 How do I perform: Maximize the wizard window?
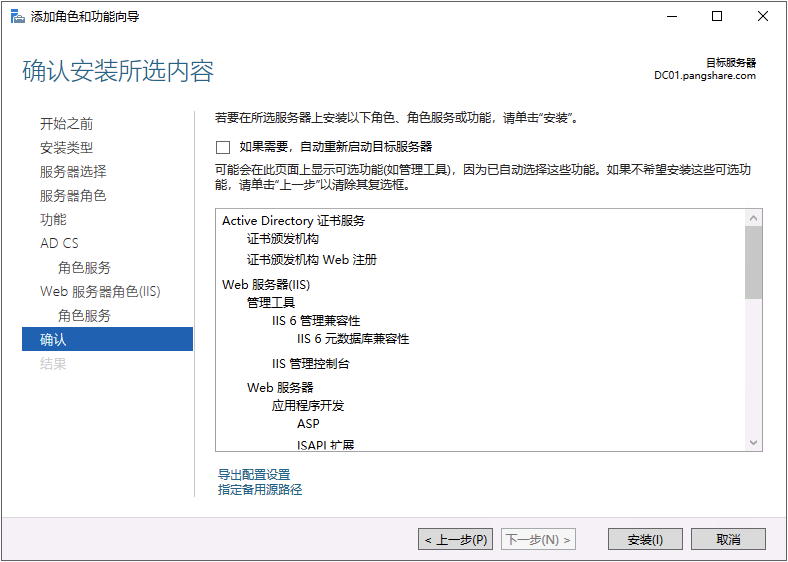coord(717,16)
